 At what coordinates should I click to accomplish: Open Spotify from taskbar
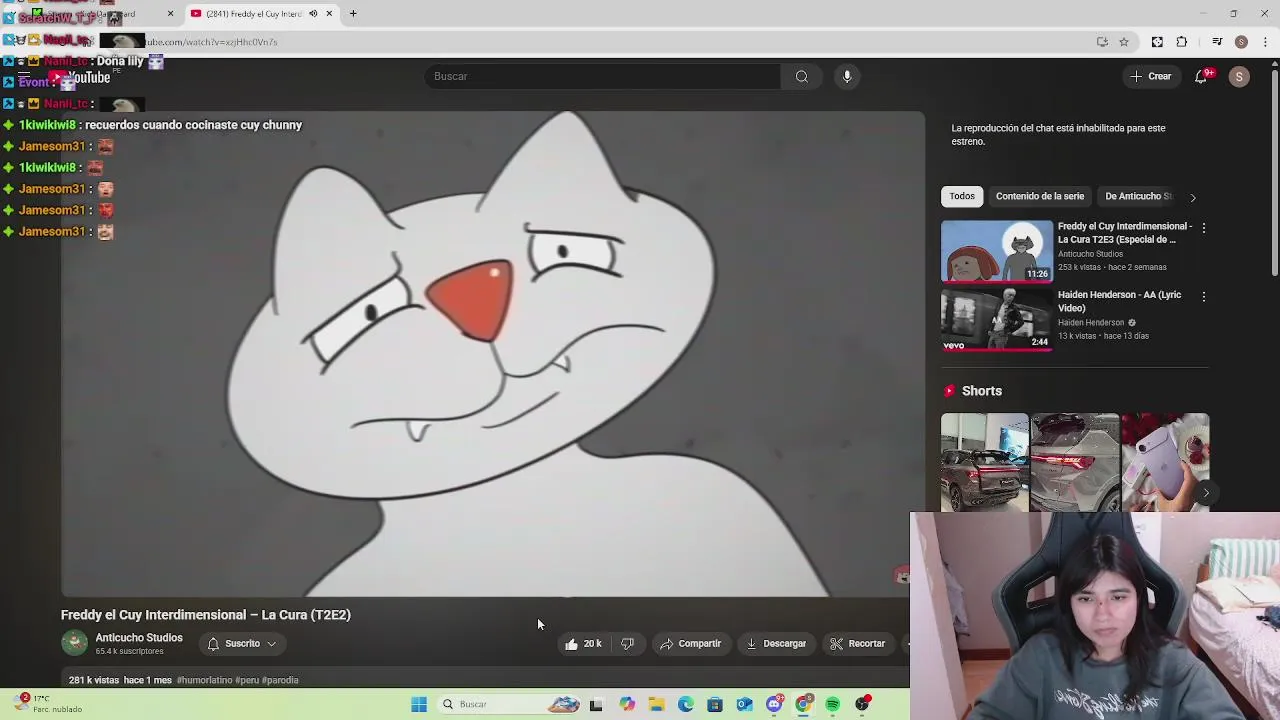[832, 705]
